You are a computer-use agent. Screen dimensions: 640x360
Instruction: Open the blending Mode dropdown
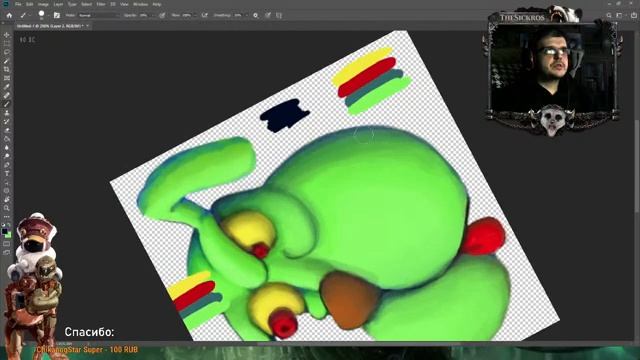[99, 15]
